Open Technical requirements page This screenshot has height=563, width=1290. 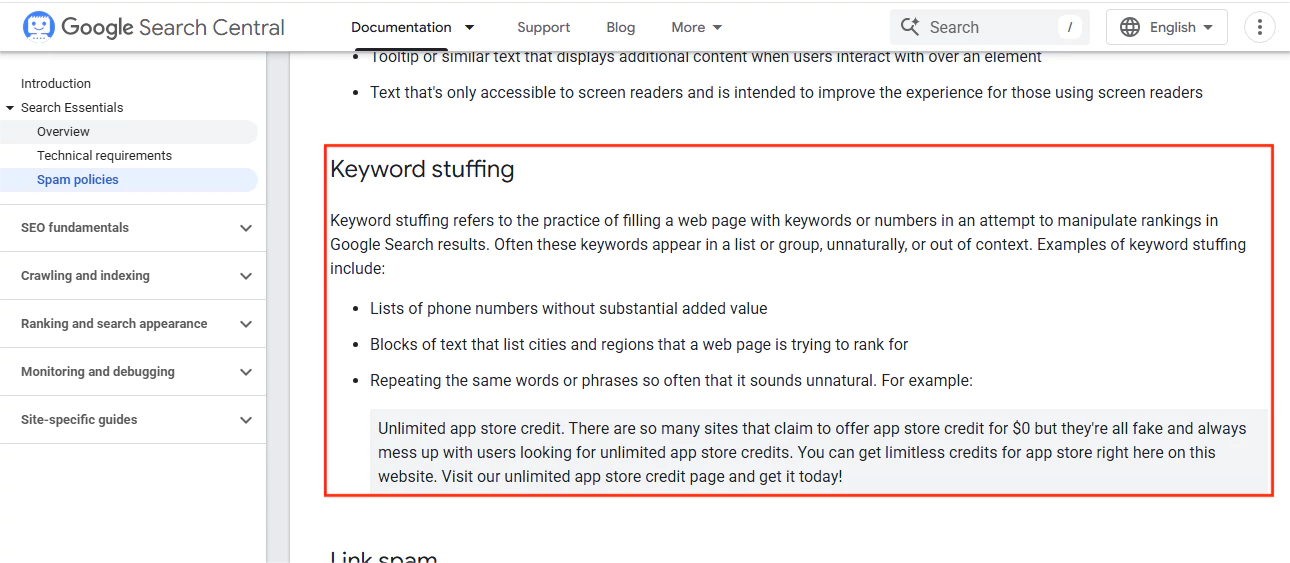coord(104,156)
